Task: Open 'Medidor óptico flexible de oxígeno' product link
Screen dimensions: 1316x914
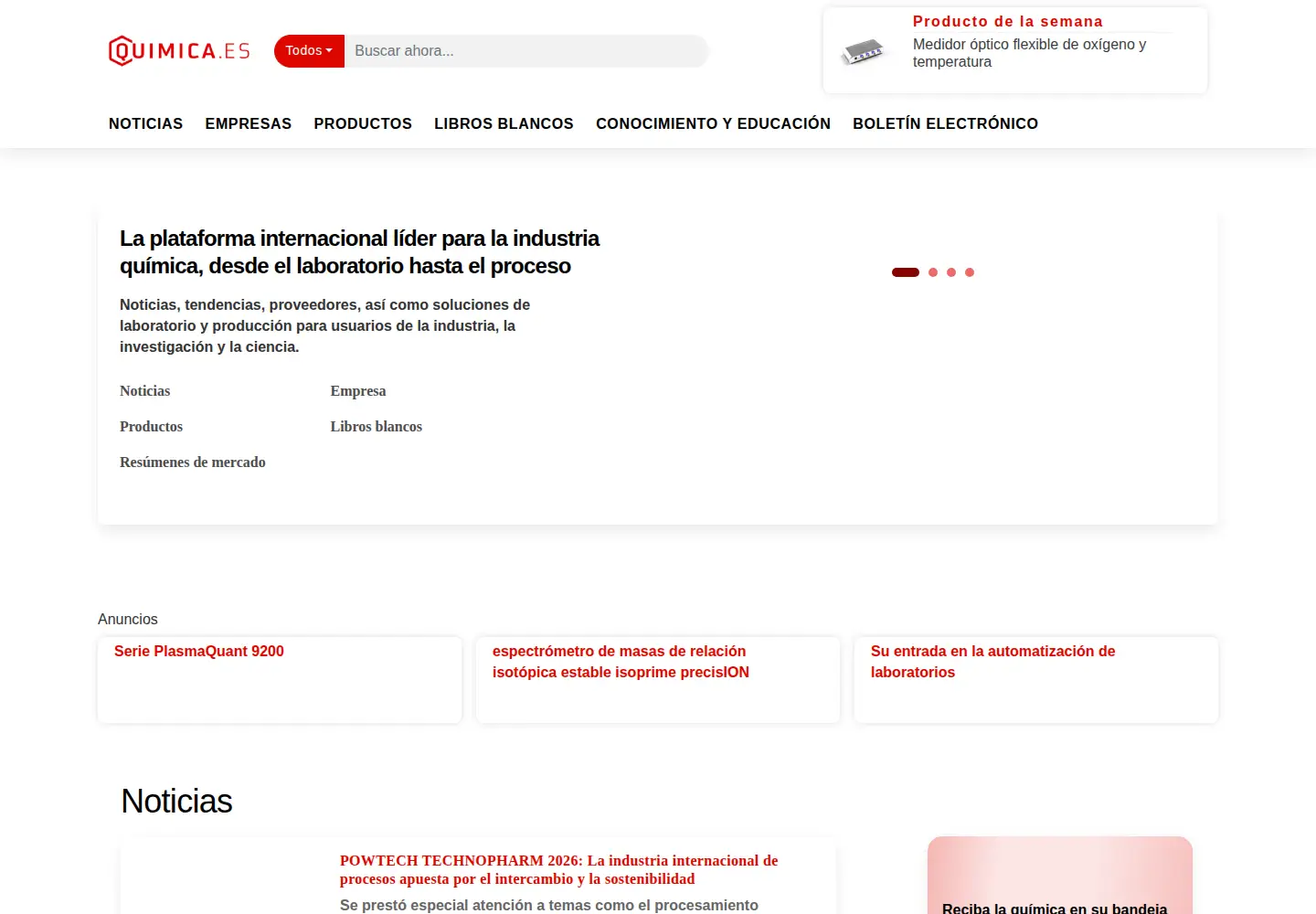Action: (x=1029, y=53)
